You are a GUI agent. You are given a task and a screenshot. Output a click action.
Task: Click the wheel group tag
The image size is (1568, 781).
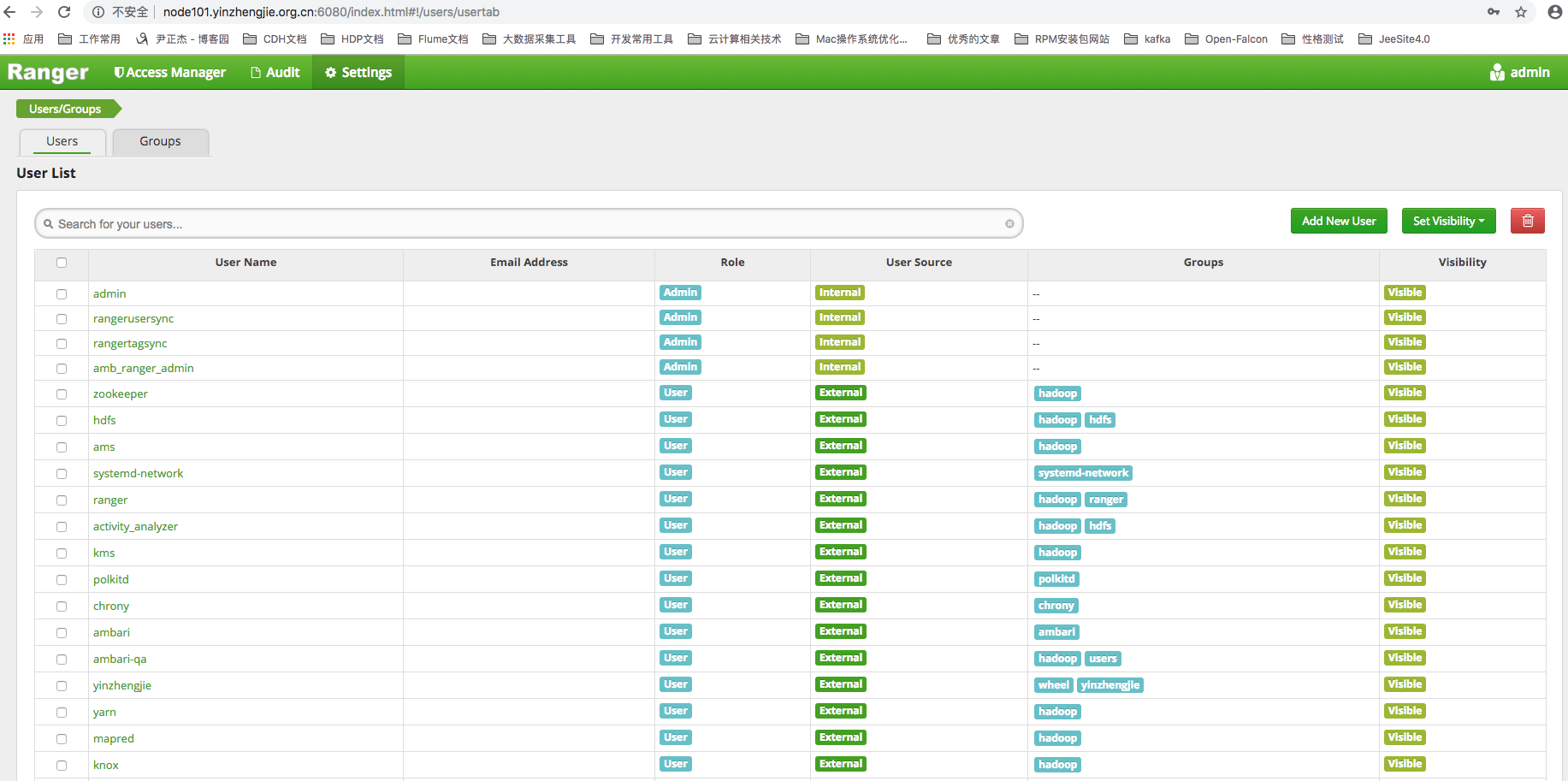point(1054,685)
